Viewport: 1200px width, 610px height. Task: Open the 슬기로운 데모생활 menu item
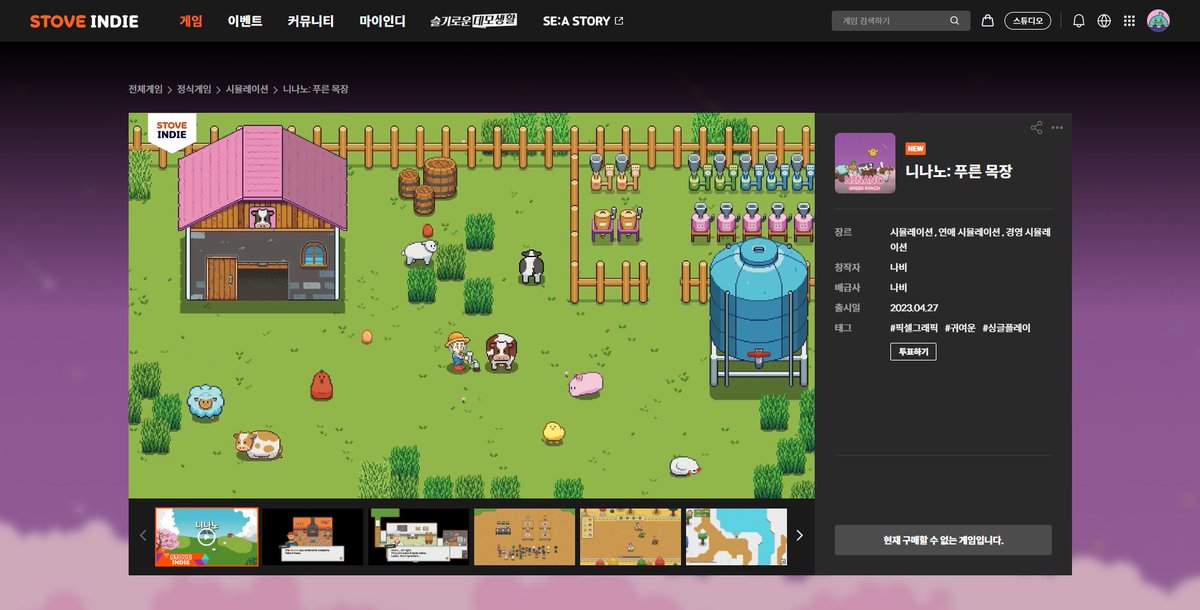point(474,20)
